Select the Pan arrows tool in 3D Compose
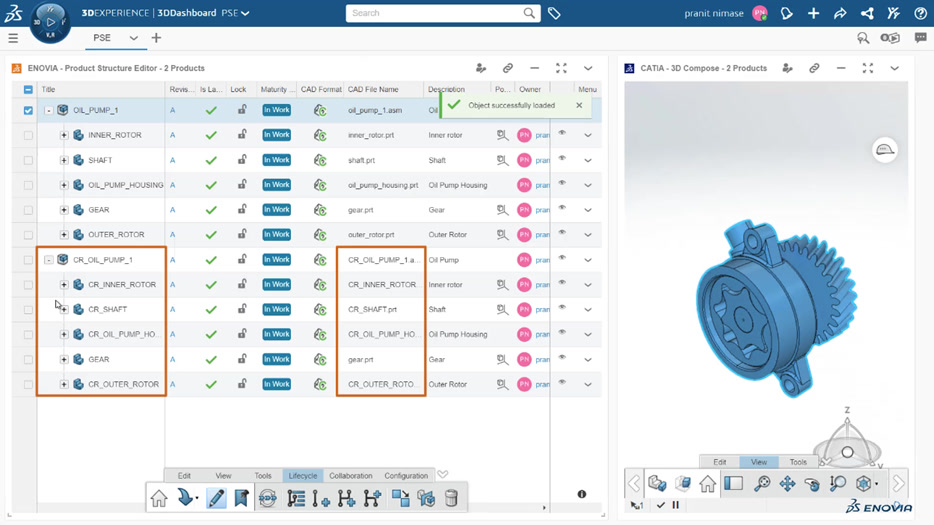934x525 pixels. tap(787, 483)
